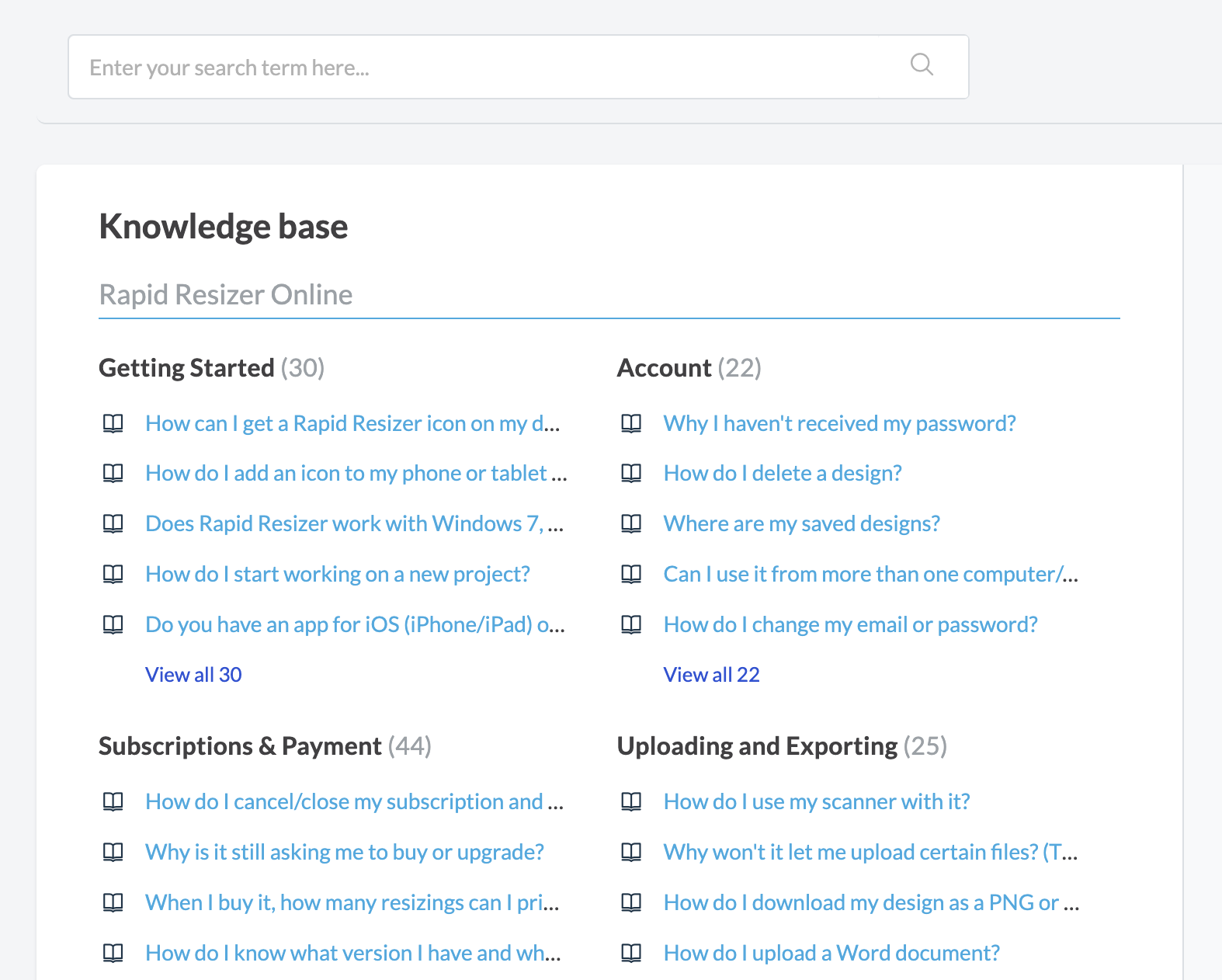Open the Subscriptions & Payment category heading
This screenshot has width=1222, height=980.
click(x=240, y=746)
